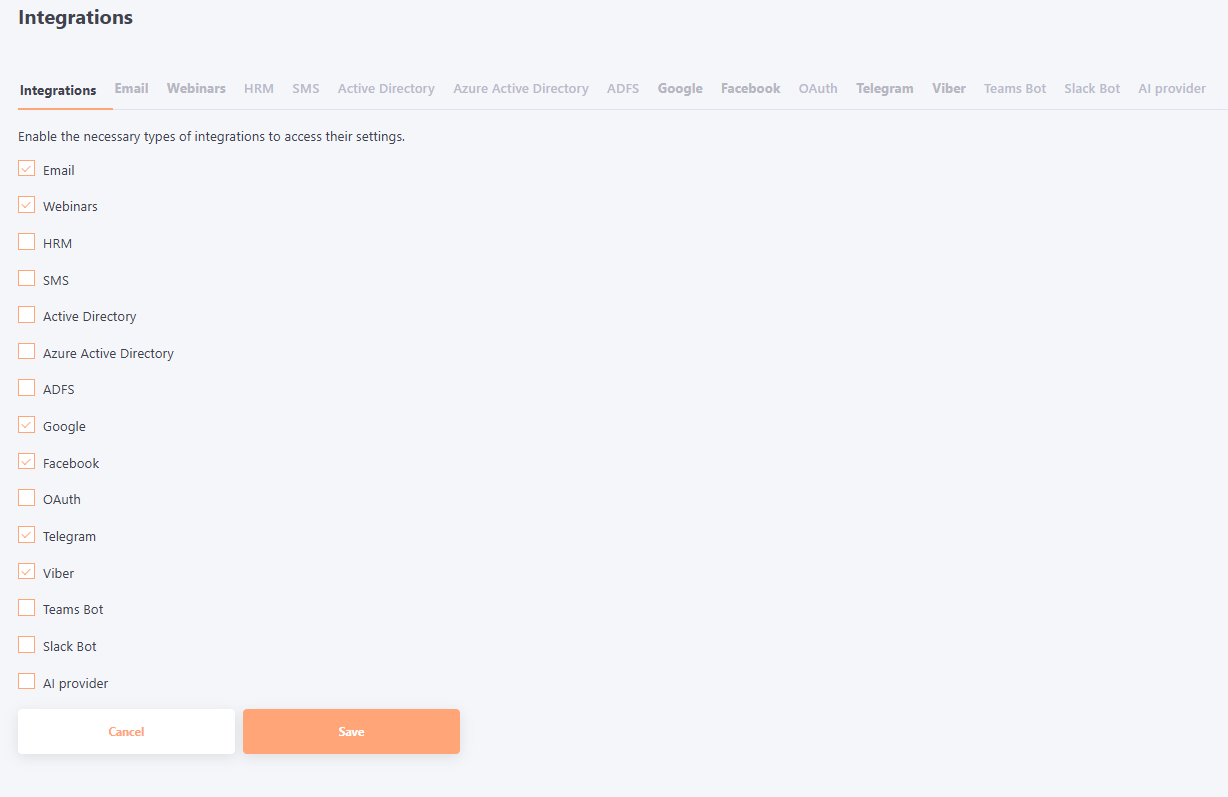Uncheck the Telegram integration checkbox
This screenshot has width=1228, height=797.
(27, 535)
